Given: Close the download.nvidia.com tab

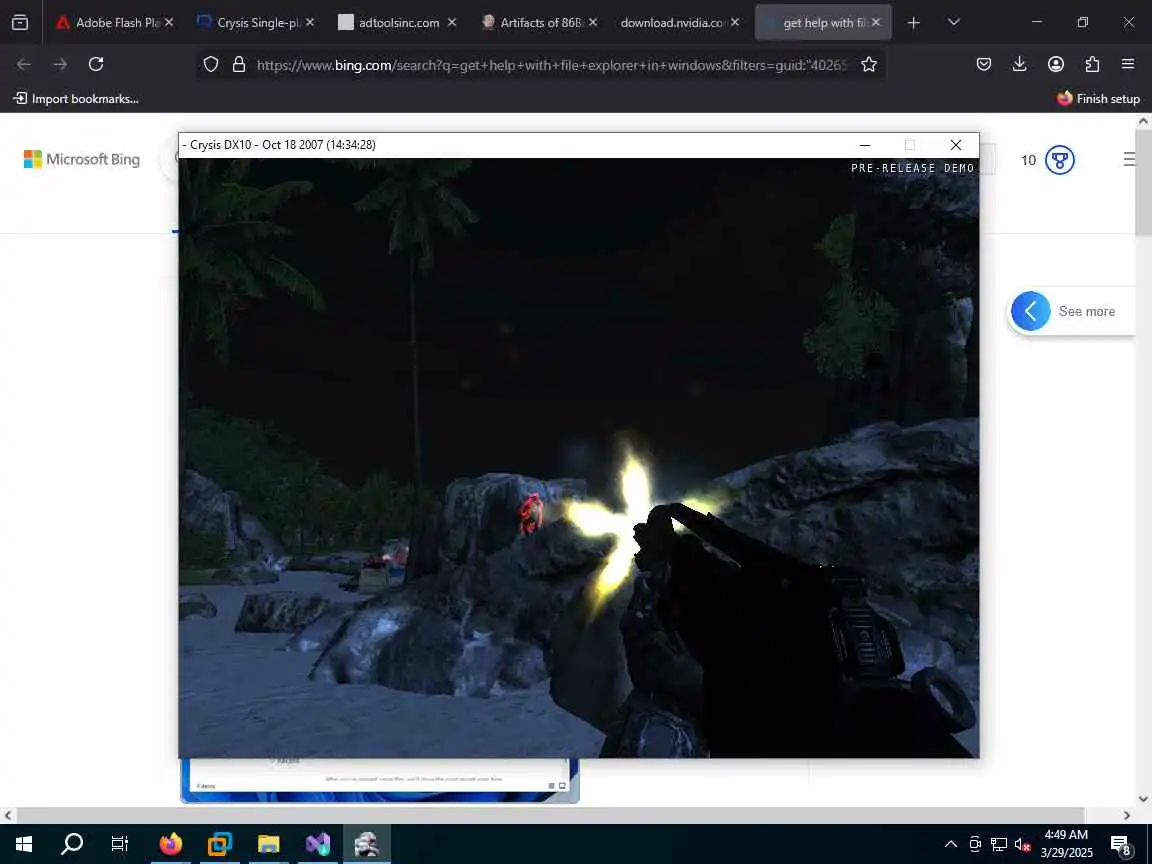Looking at the screenshot, I should tap(735, 23).
